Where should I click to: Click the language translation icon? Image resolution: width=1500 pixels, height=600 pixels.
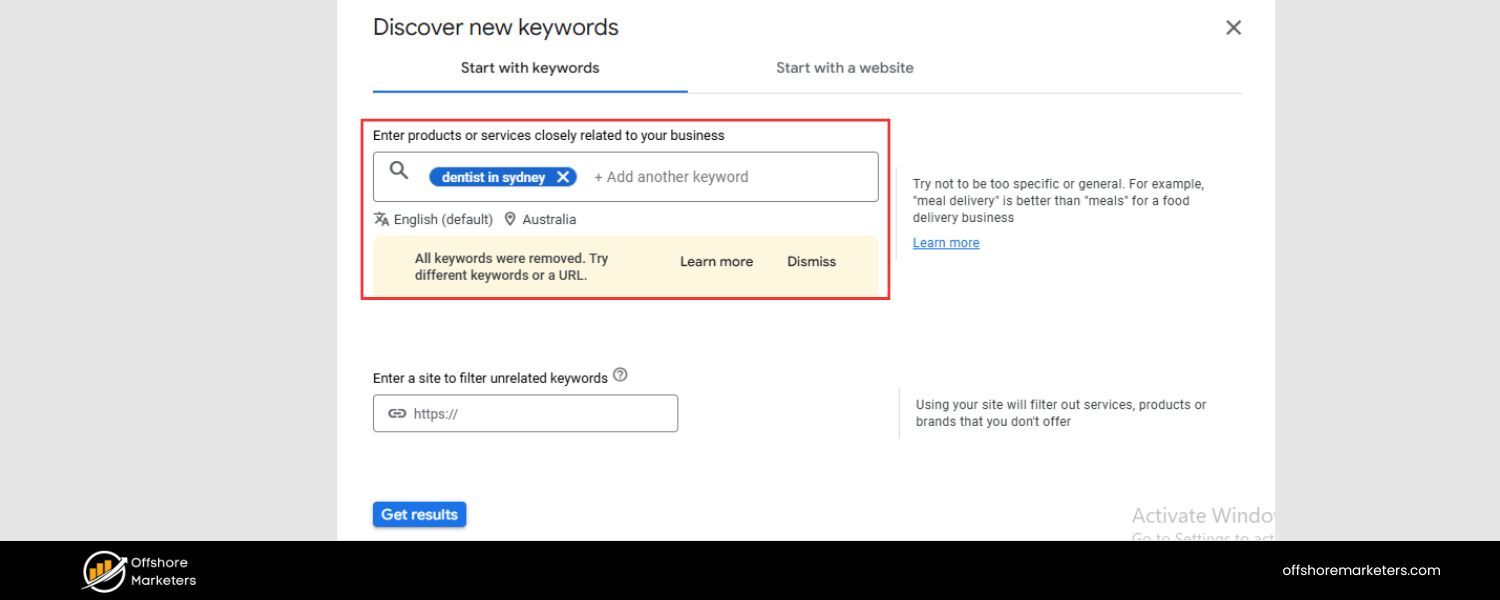(x=381, y=218)
